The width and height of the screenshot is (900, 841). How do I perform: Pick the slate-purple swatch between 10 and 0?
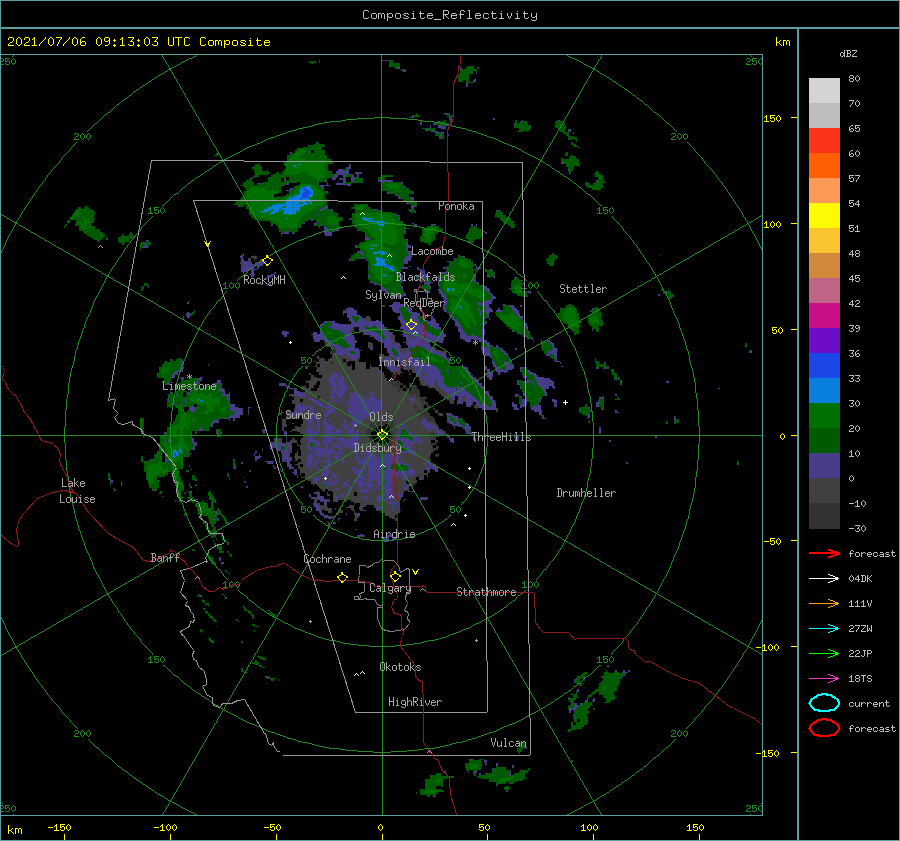click(824, 466)
